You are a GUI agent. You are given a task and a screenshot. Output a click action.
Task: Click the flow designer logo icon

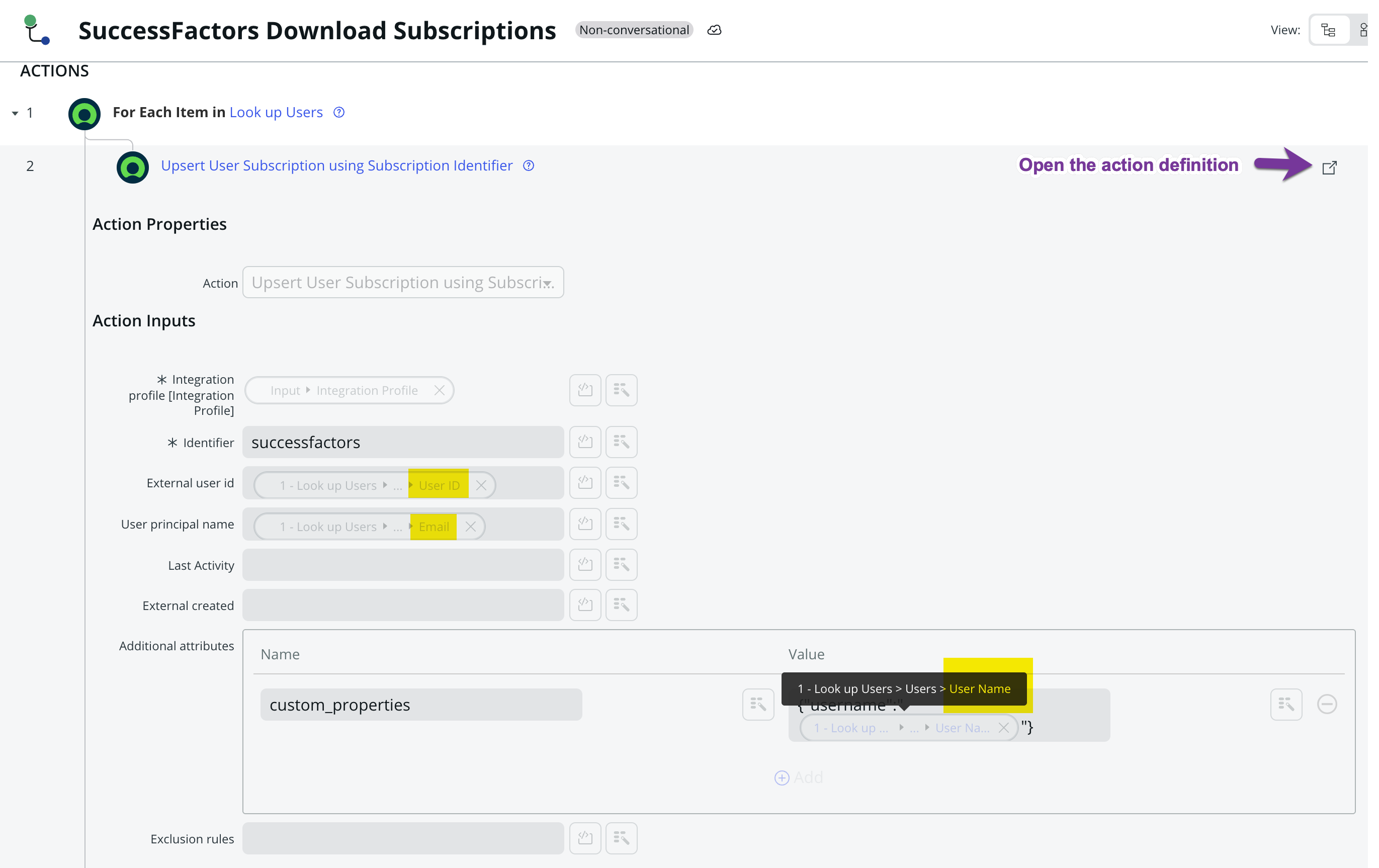point(37,30)
